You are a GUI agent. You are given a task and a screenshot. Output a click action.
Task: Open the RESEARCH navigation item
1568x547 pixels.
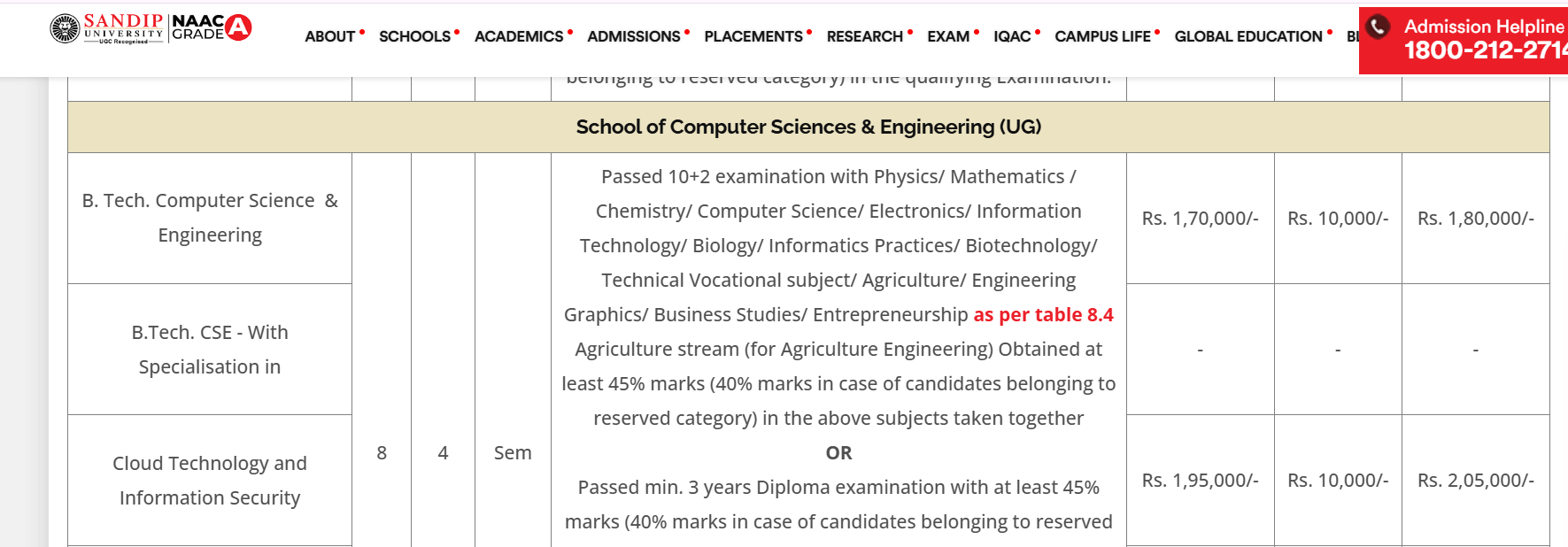click(865, 36)
